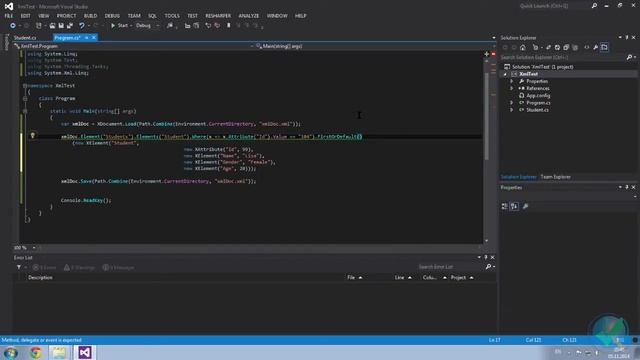Switch to the Student.cs editor tab
This screenshot has height=360, width=640.
(x=25, y=38)
